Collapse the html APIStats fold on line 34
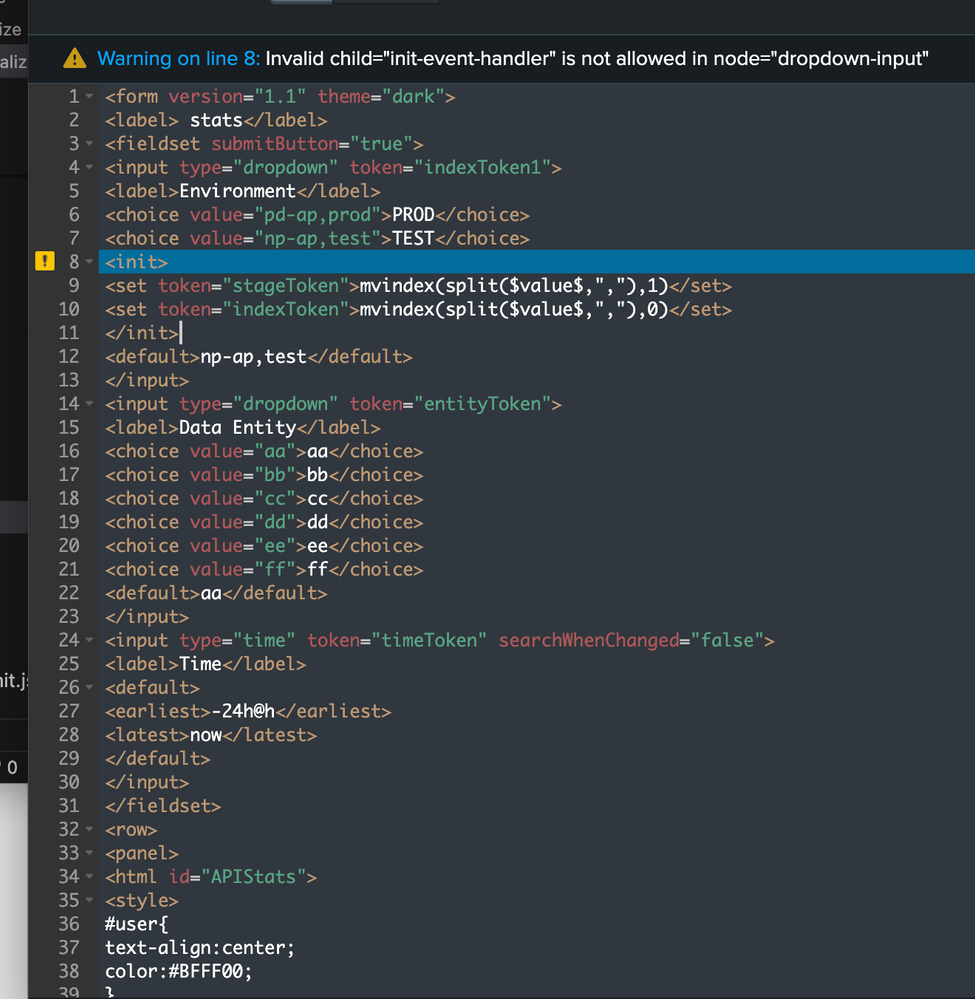 point(89,876)
